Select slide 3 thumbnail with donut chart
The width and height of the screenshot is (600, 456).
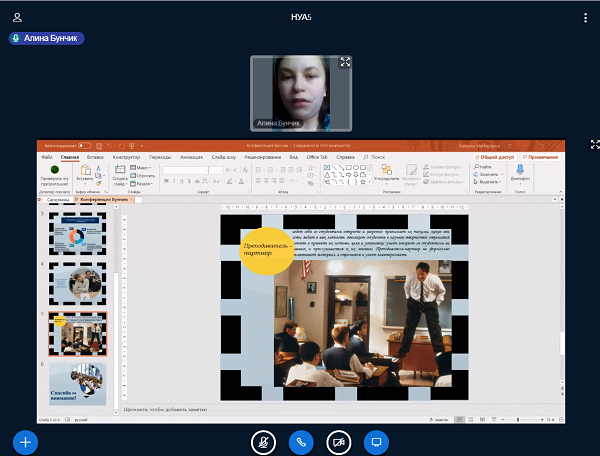point(77,234)
